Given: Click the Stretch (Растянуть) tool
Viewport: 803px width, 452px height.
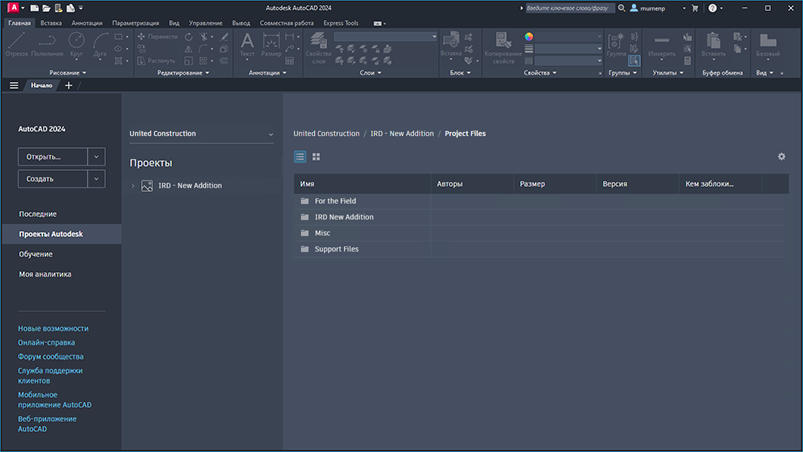Looking at the screenshot, I should point(156,61).
